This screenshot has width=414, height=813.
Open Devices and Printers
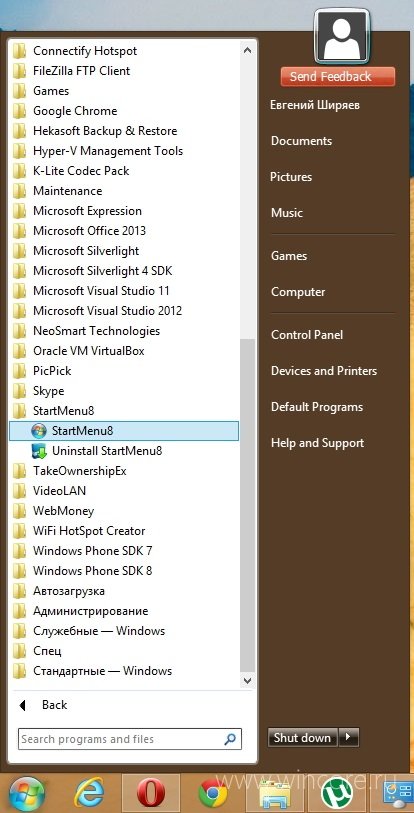click(324, 371)
